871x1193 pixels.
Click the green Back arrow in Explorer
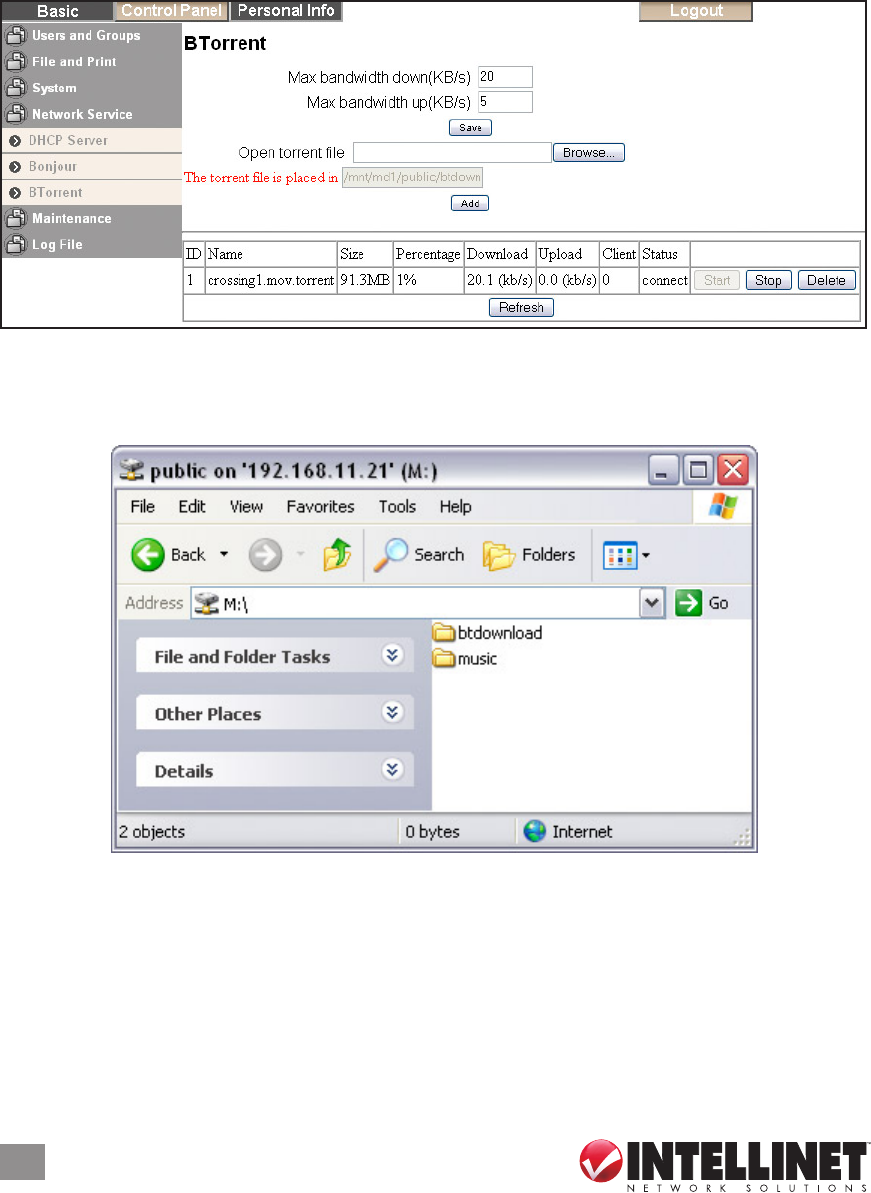point(148,555)
